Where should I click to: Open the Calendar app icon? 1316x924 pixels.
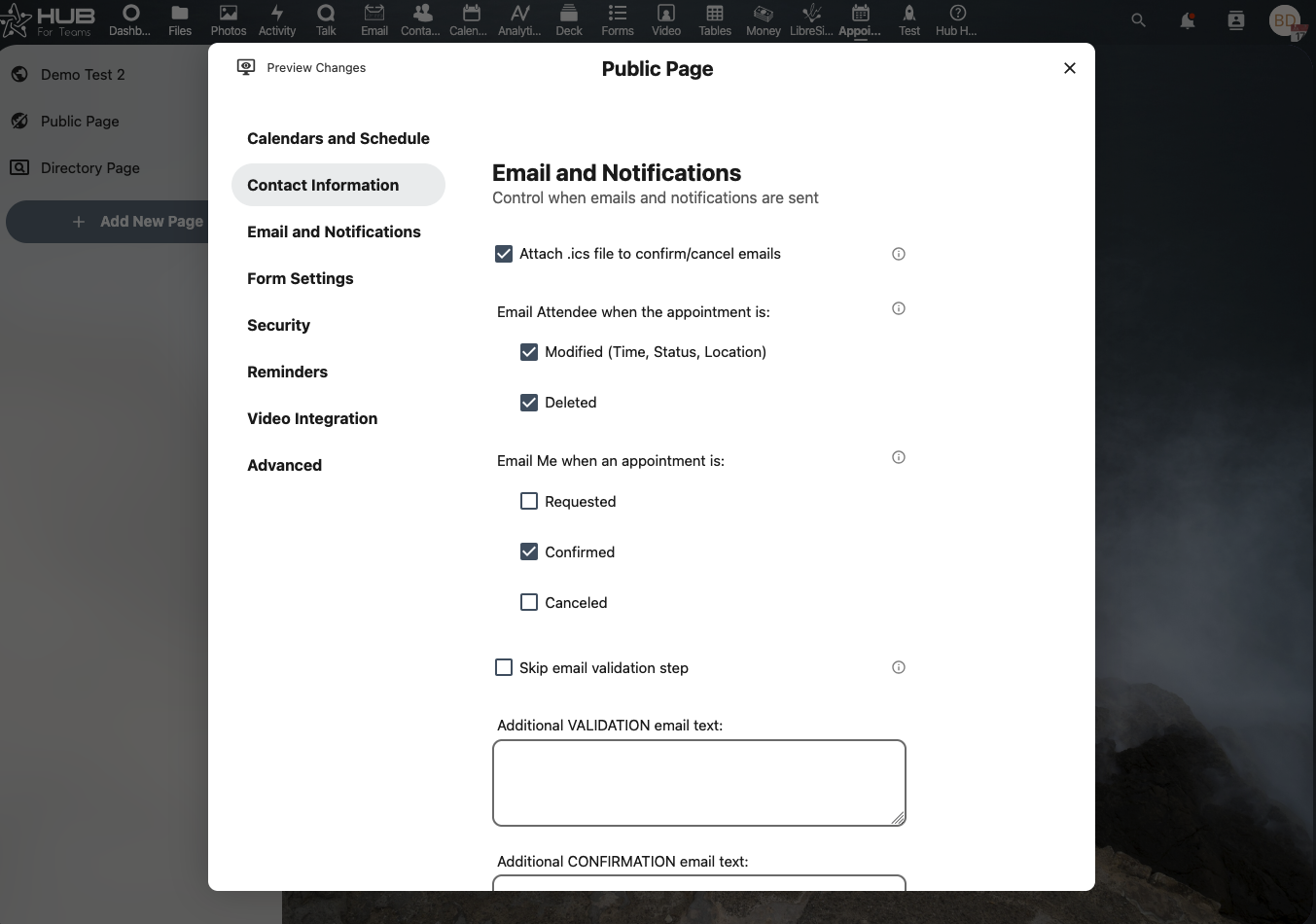pyautogui.click(x=471, y=19)
